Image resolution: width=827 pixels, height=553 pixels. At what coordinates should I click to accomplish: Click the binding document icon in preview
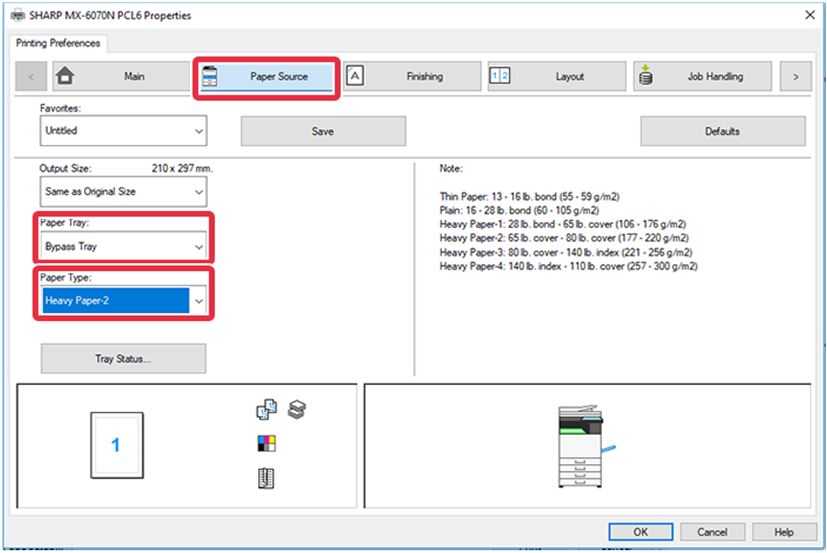[266, 479]
